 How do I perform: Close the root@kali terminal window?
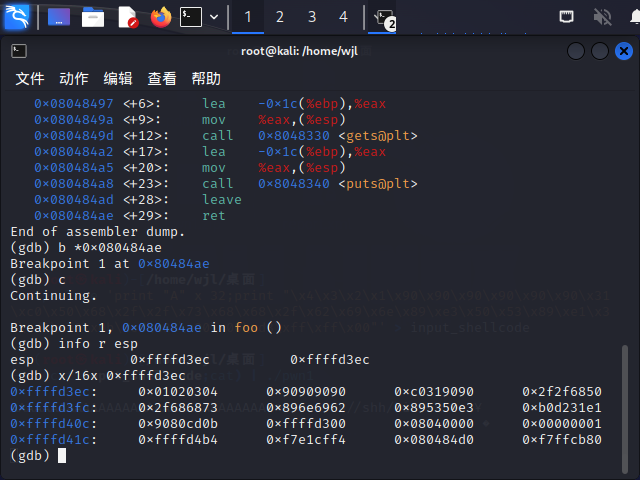(624, 51)
